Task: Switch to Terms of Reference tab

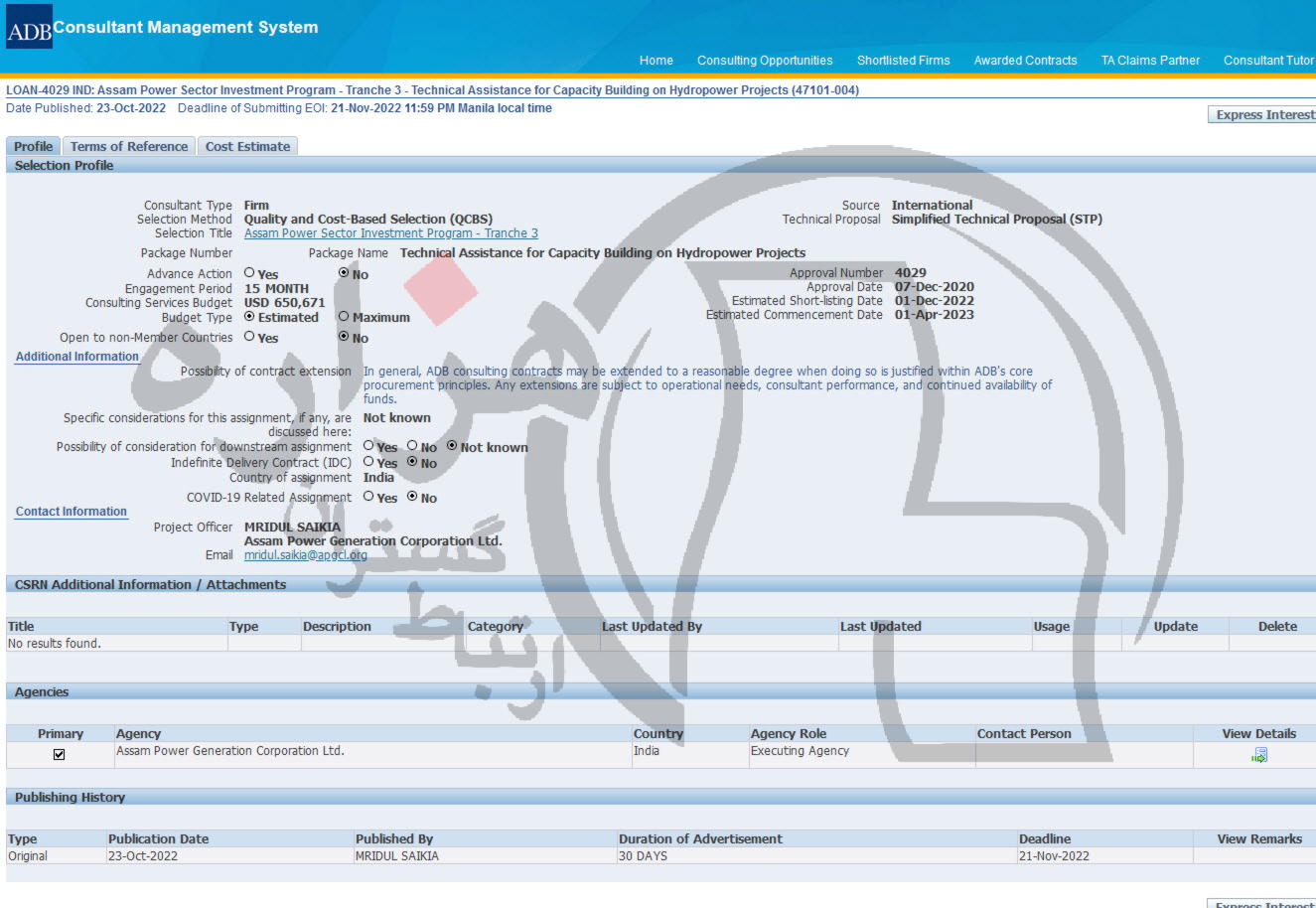Action: tap(129, 146)
